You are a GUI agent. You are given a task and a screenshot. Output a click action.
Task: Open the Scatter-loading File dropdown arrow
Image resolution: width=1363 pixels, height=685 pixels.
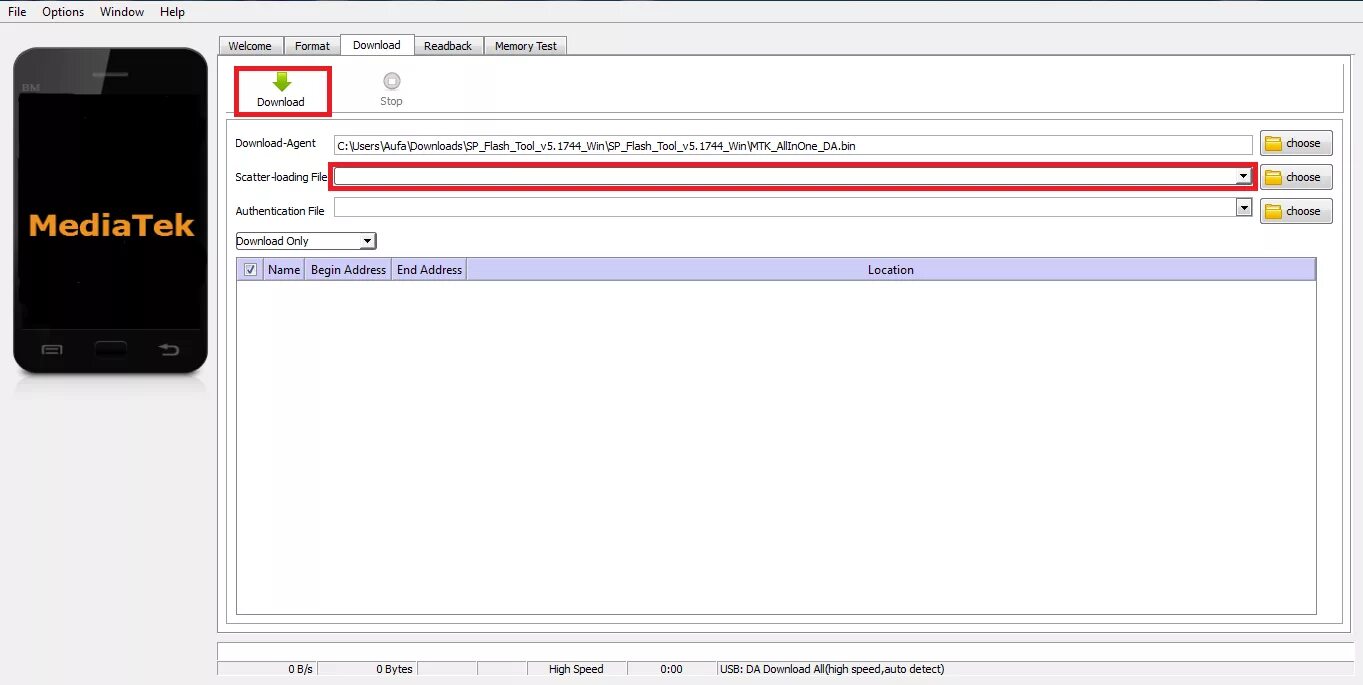pyautogui.click(x=1243, y=176)
